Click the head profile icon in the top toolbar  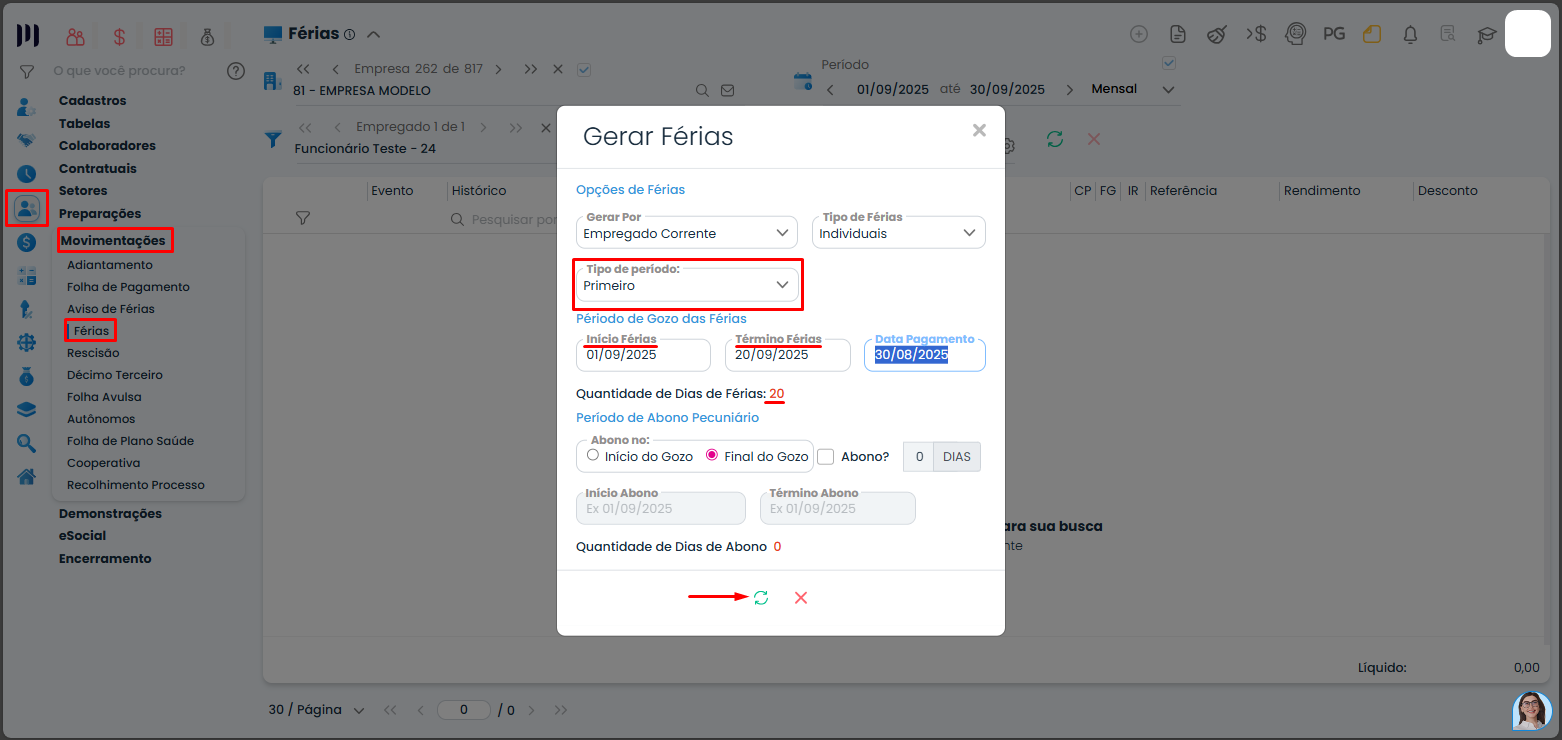(x=1295, y=35)
